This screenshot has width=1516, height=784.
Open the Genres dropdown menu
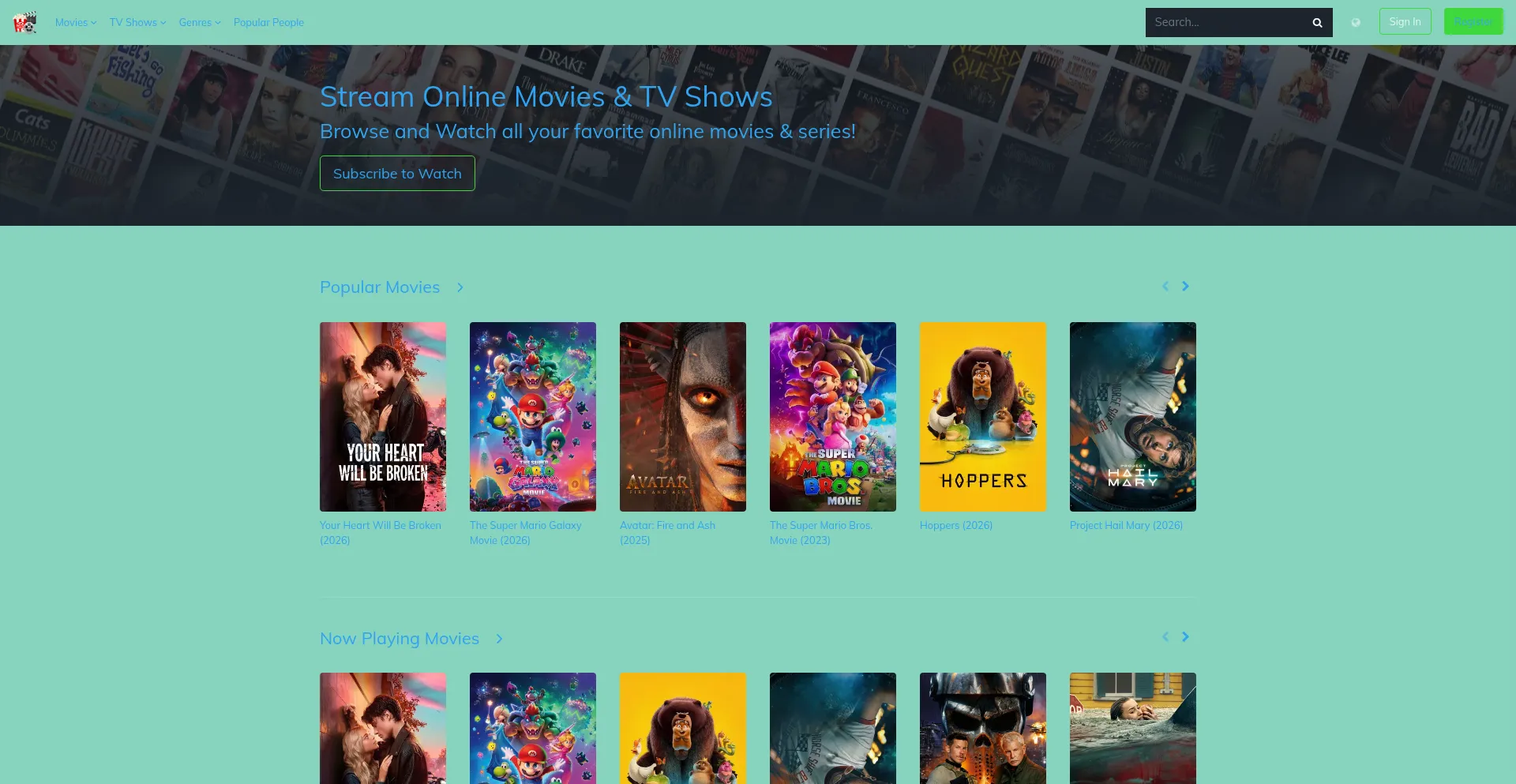click(200, 22)
